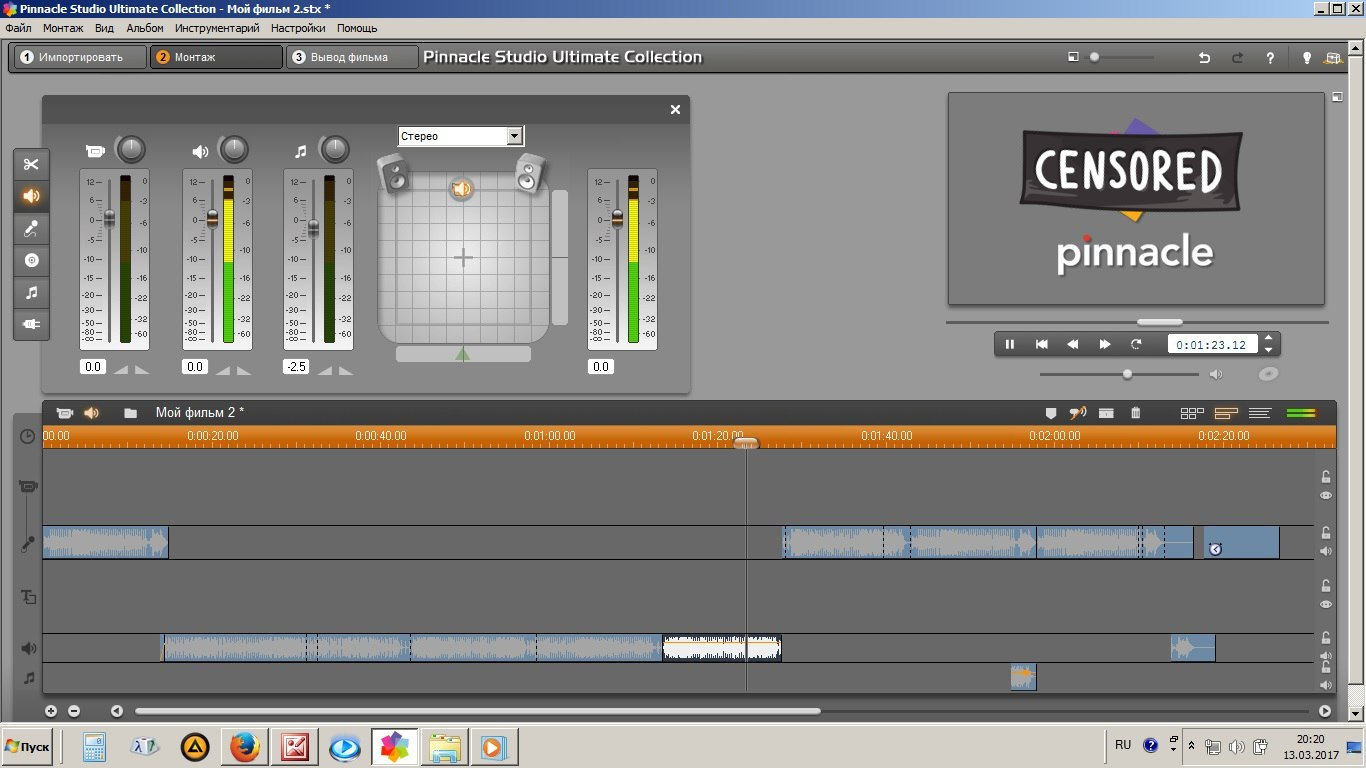Toggle lock on the sound effects track
Image resolution: width=1366 pixels, height=768 pixels.
[1326, 638]
